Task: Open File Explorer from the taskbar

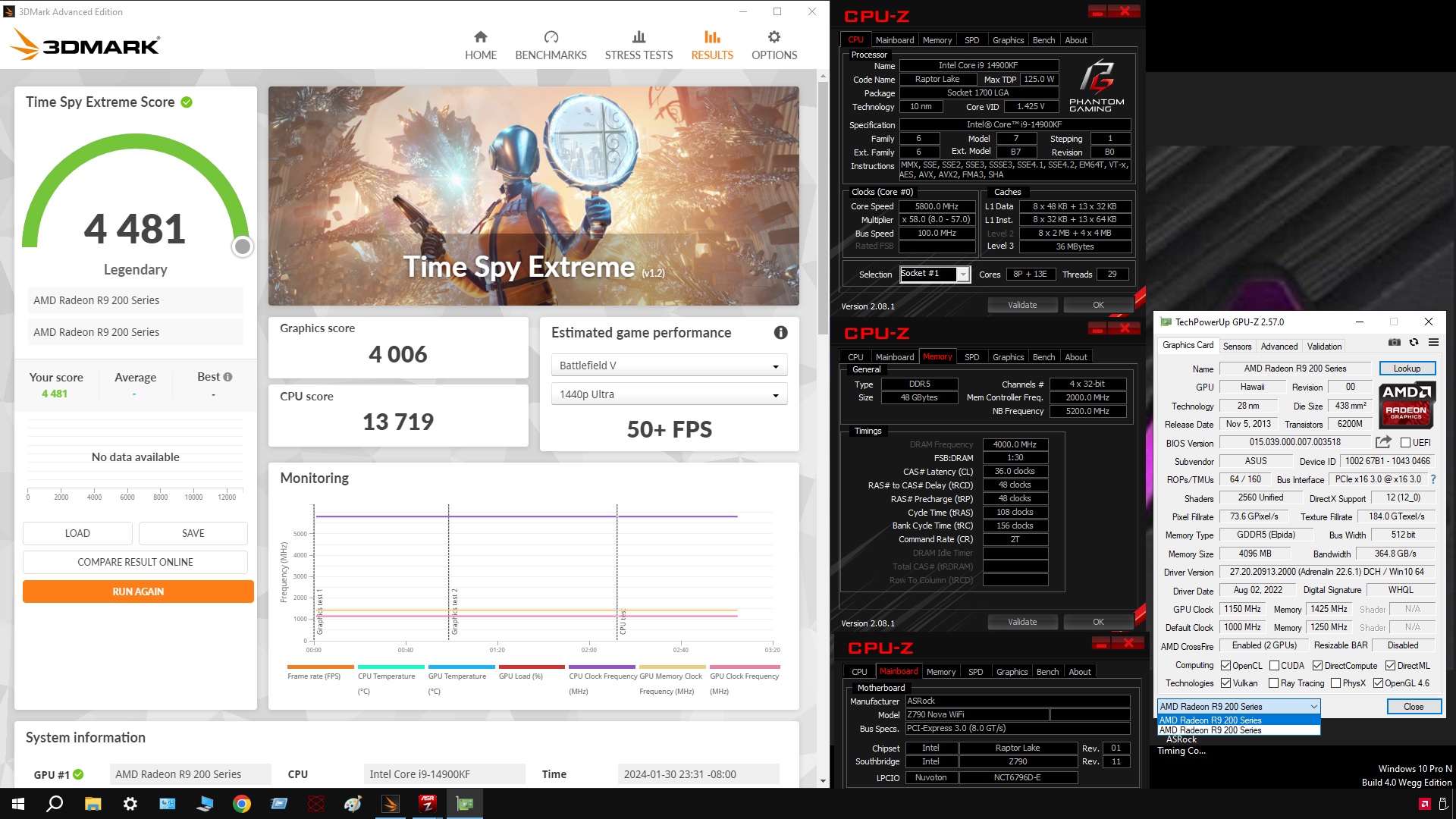Action: tap(93, 804)
